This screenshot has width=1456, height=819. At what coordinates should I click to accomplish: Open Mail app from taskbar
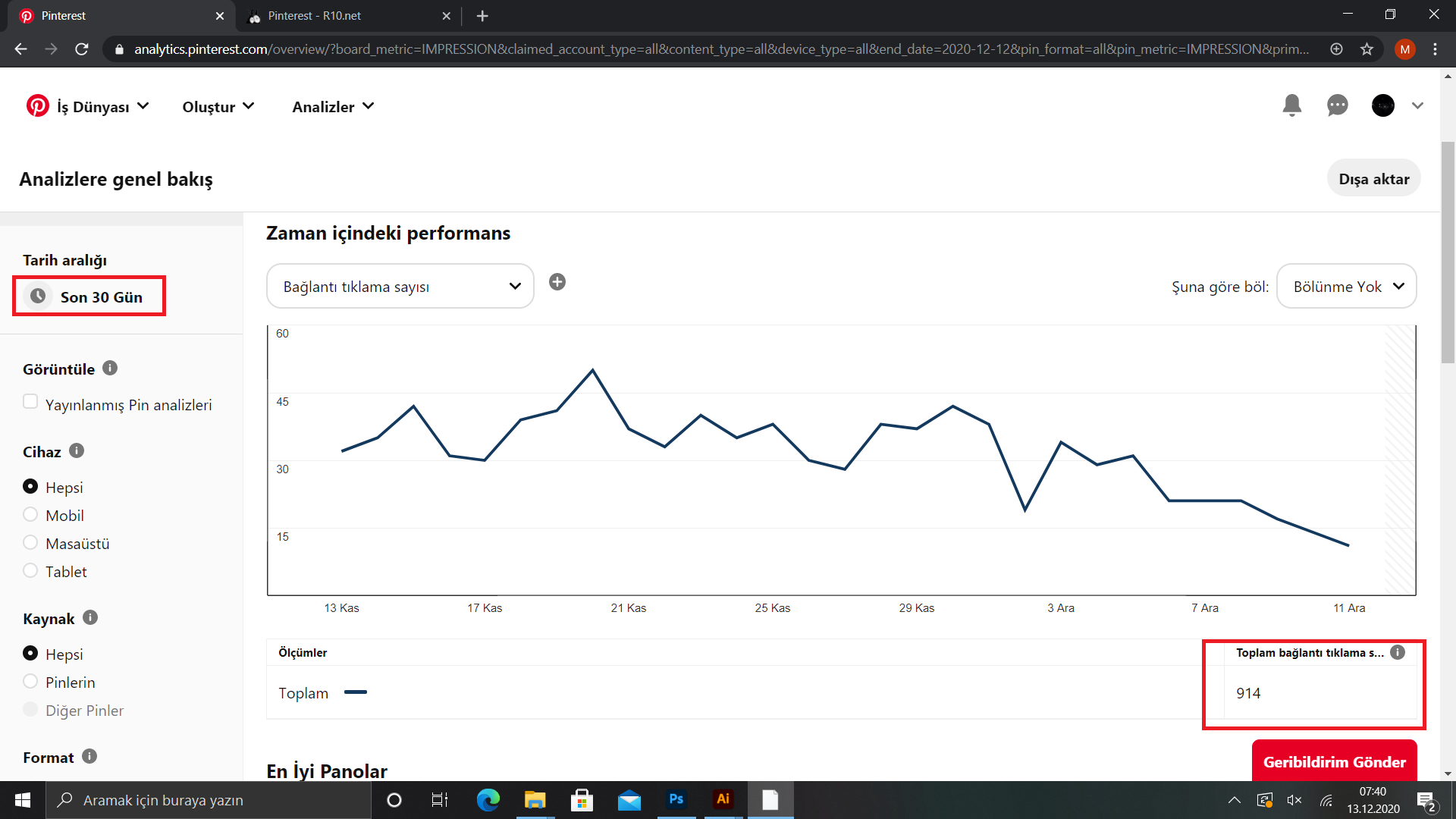click(629, 800)
